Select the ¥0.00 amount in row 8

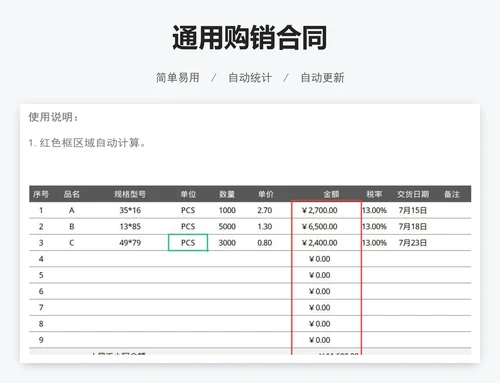pyautogui.click(x=319, y=324)
